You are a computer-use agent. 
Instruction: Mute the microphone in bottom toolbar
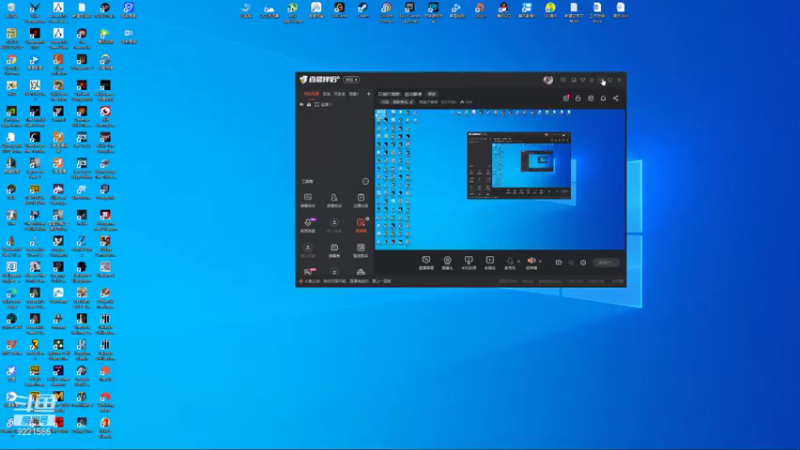point(510,262)
